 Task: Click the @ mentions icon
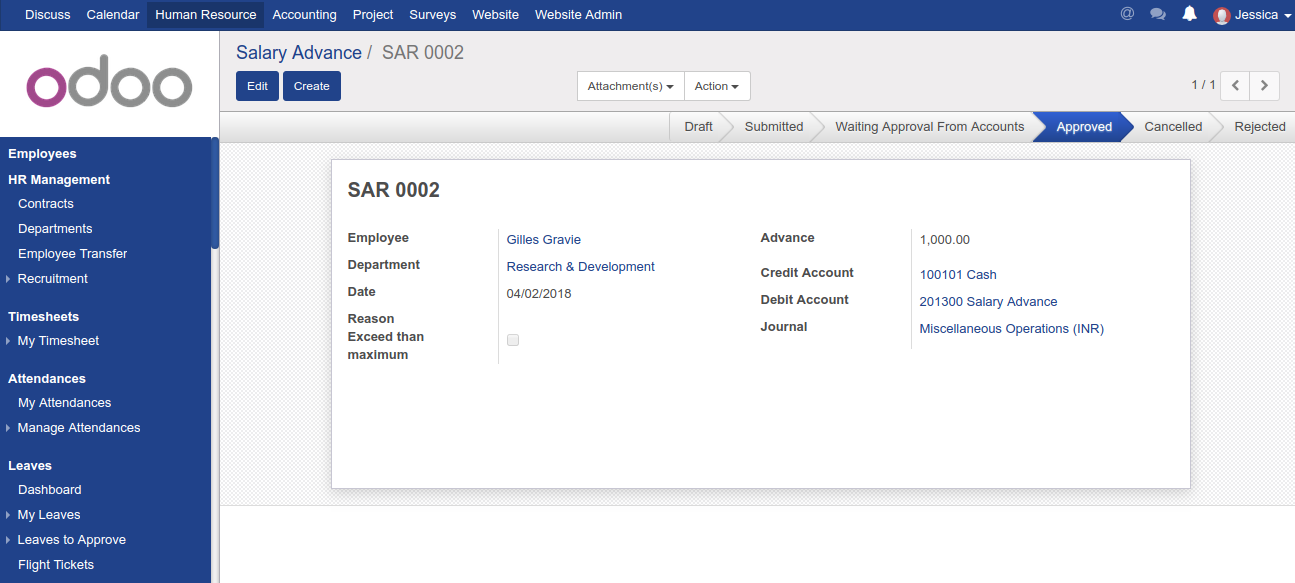pyautogui.click(x=1127, y=14)
